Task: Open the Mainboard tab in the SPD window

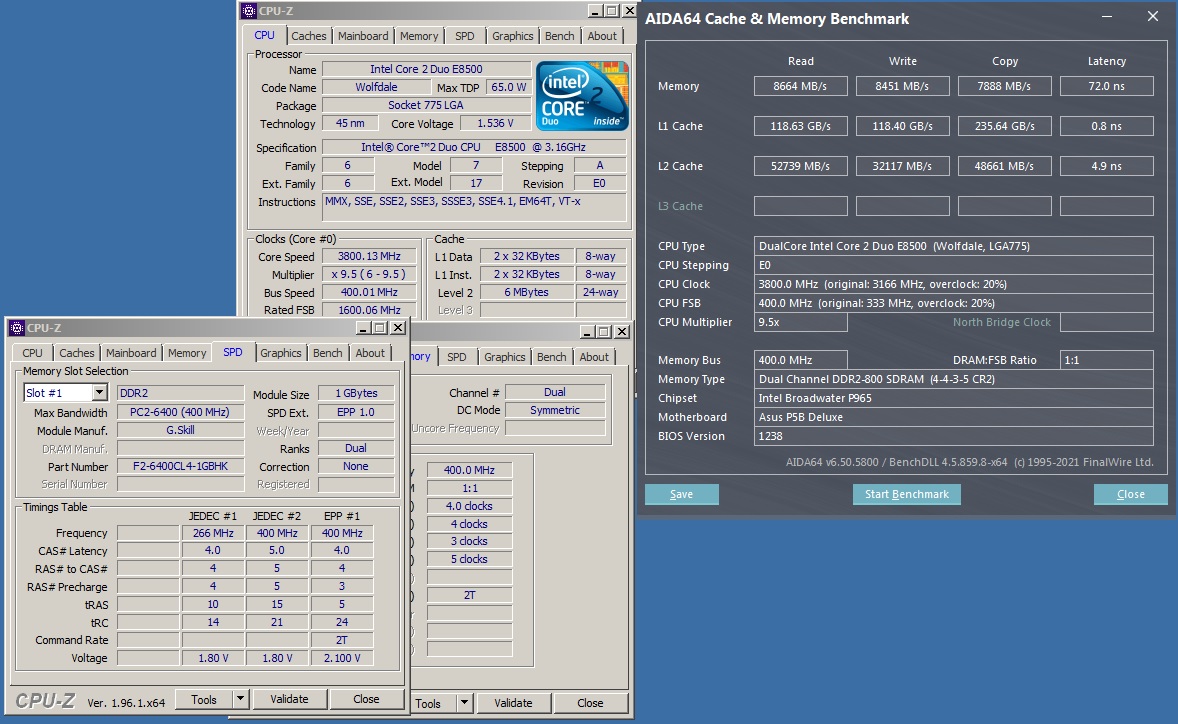Action: 131,353
